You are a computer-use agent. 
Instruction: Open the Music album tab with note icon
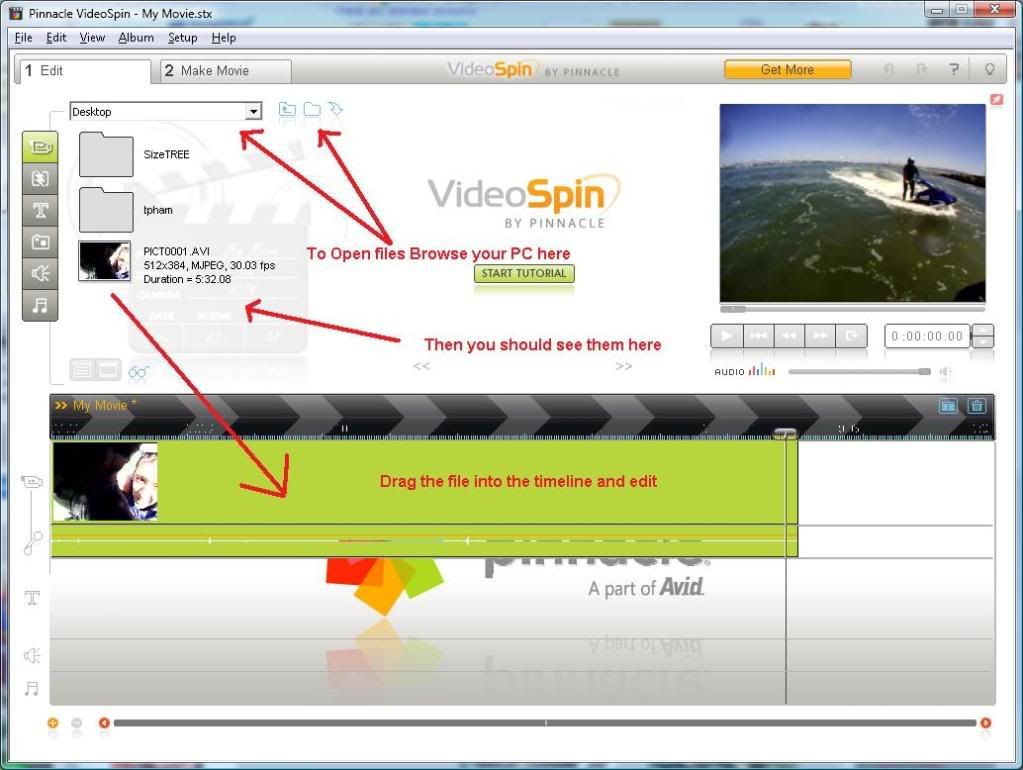(40, 305)
